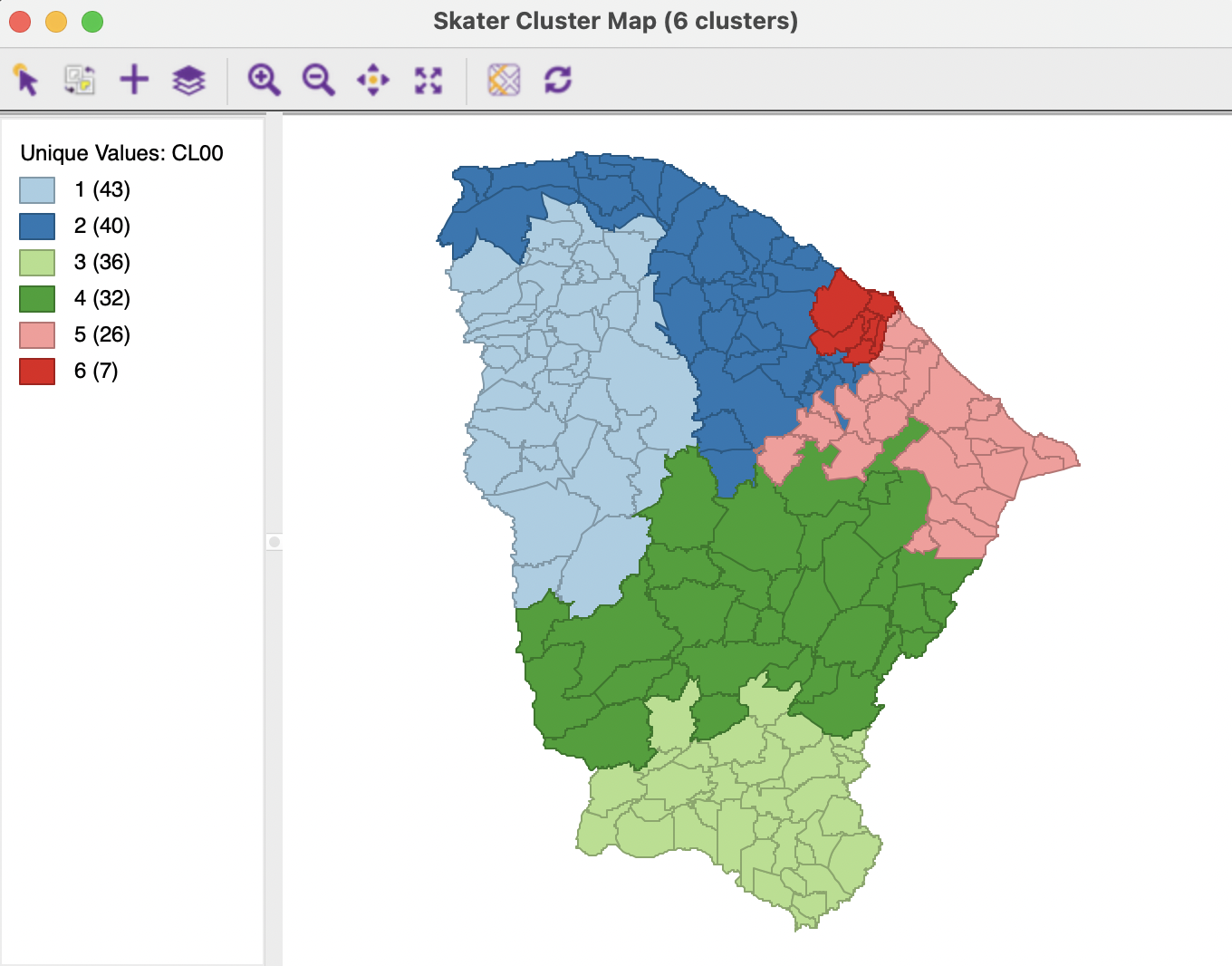Close the Skater Cluster Map window
1232x966 pixels.
20,21
